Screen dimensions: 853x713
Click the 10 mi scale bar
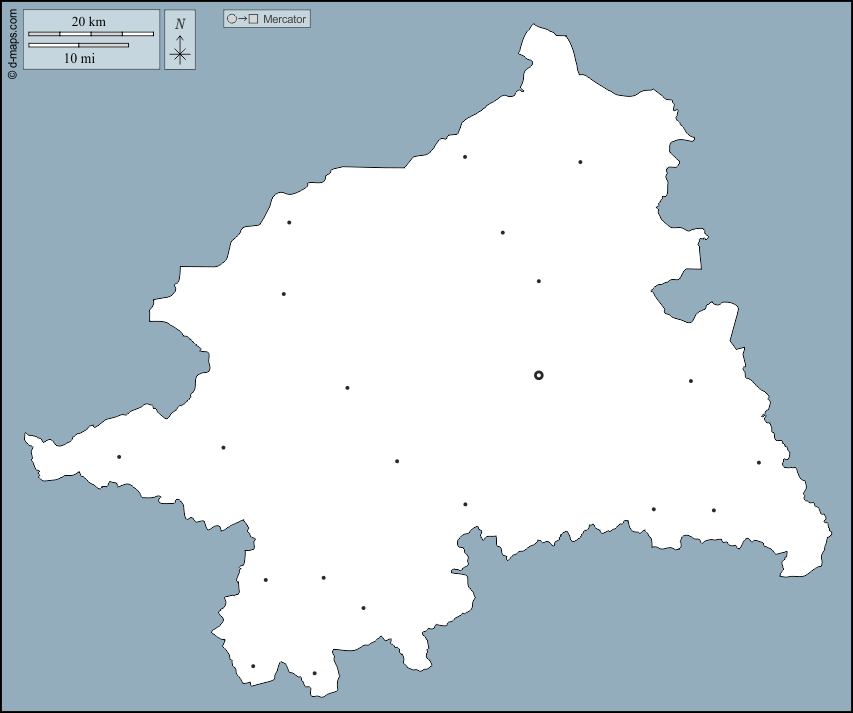(78, 45)
